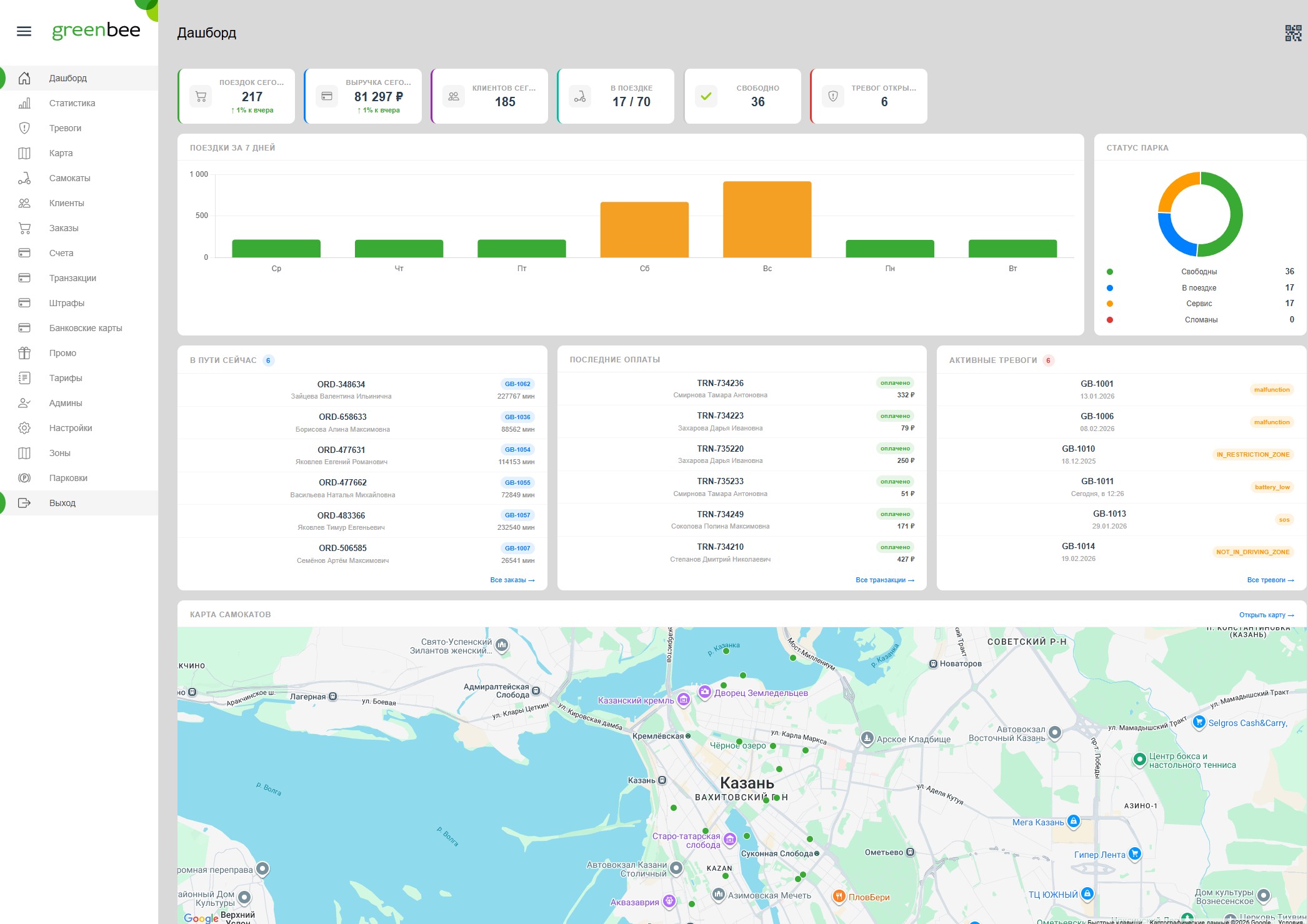Go to Транзакции menu item
This screenshot has height=924, width=1308.
click(72, 278)
